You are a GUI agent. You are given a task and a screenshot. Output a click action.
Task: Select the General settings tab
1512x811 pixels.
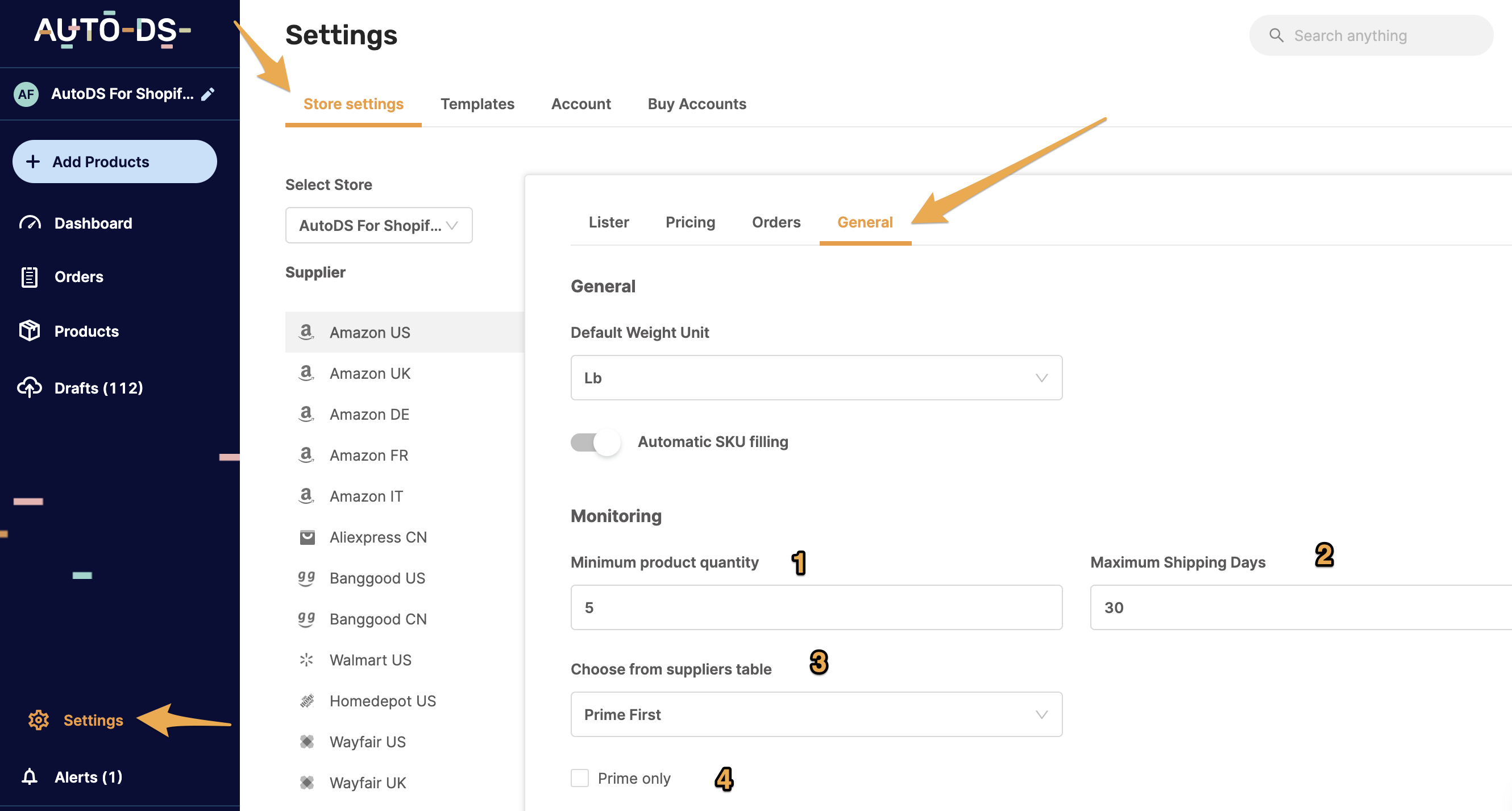[865, 222]
